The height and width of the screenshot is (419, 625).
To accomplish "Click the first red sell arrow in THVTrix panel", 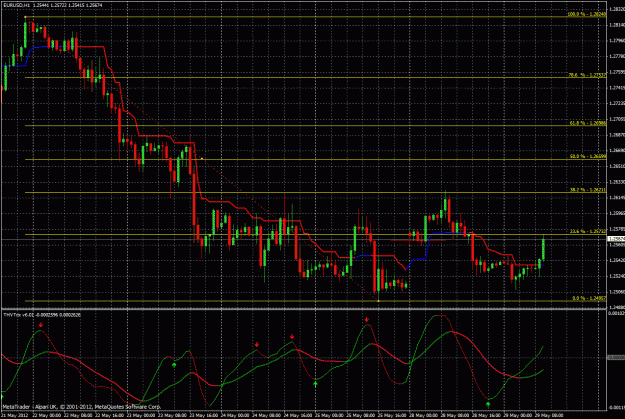I will (x=41, y=325).
